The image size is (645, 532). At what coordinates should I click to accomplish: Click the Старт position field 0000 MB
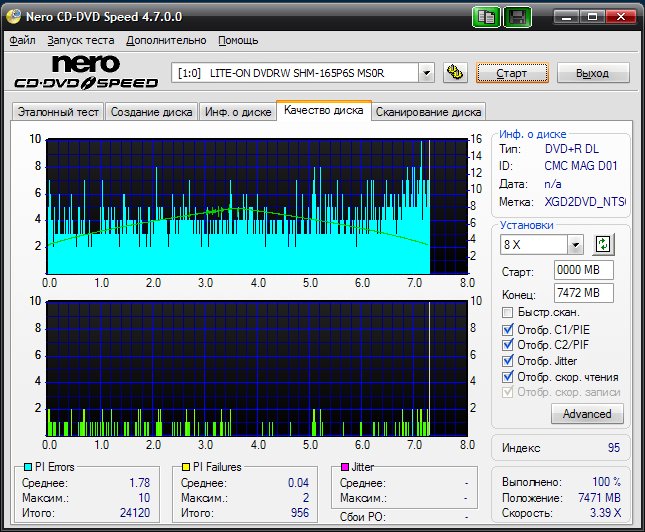coord(584,270)
